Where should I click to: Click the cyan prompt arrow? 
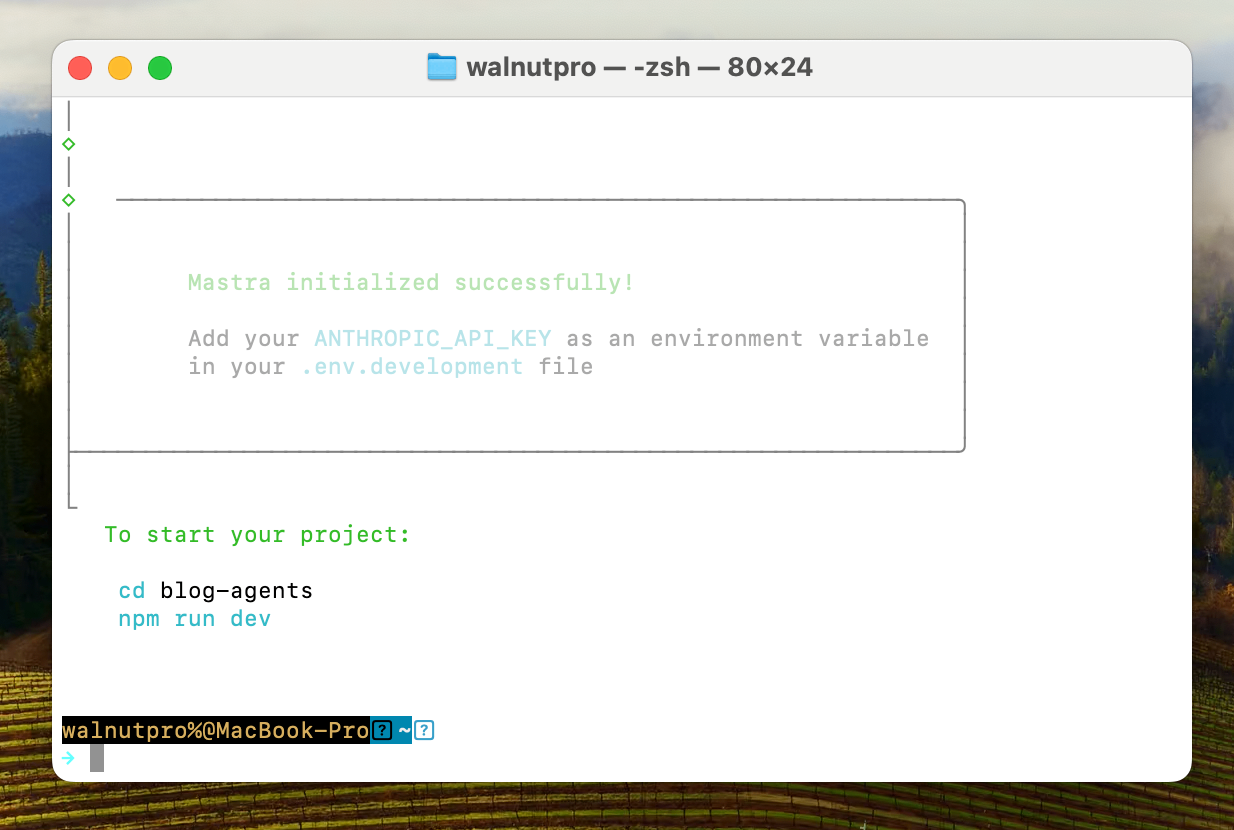[x=68, y=758]
